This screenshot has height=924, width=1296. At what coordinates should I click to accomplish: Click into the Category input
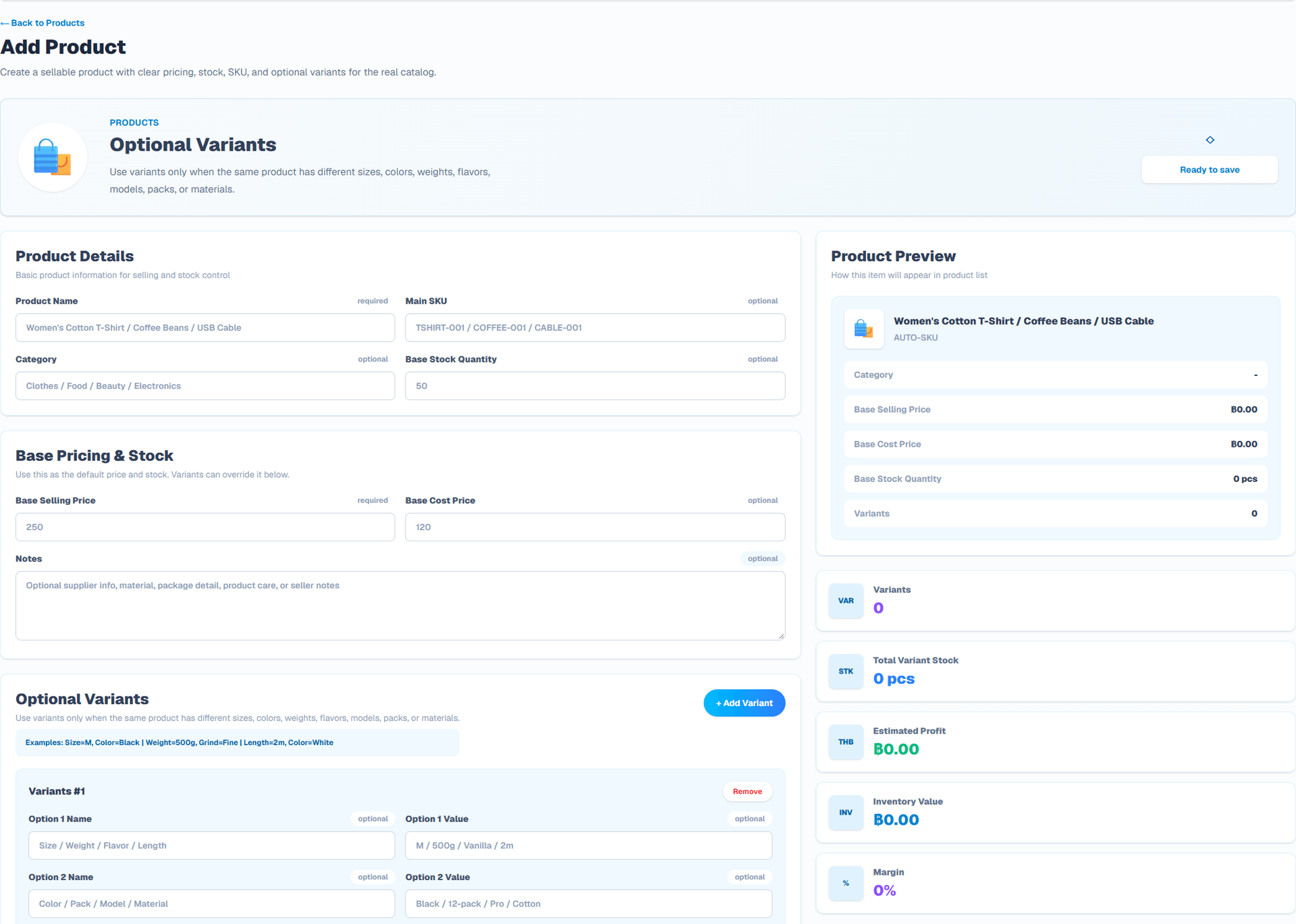coord(205,386)
